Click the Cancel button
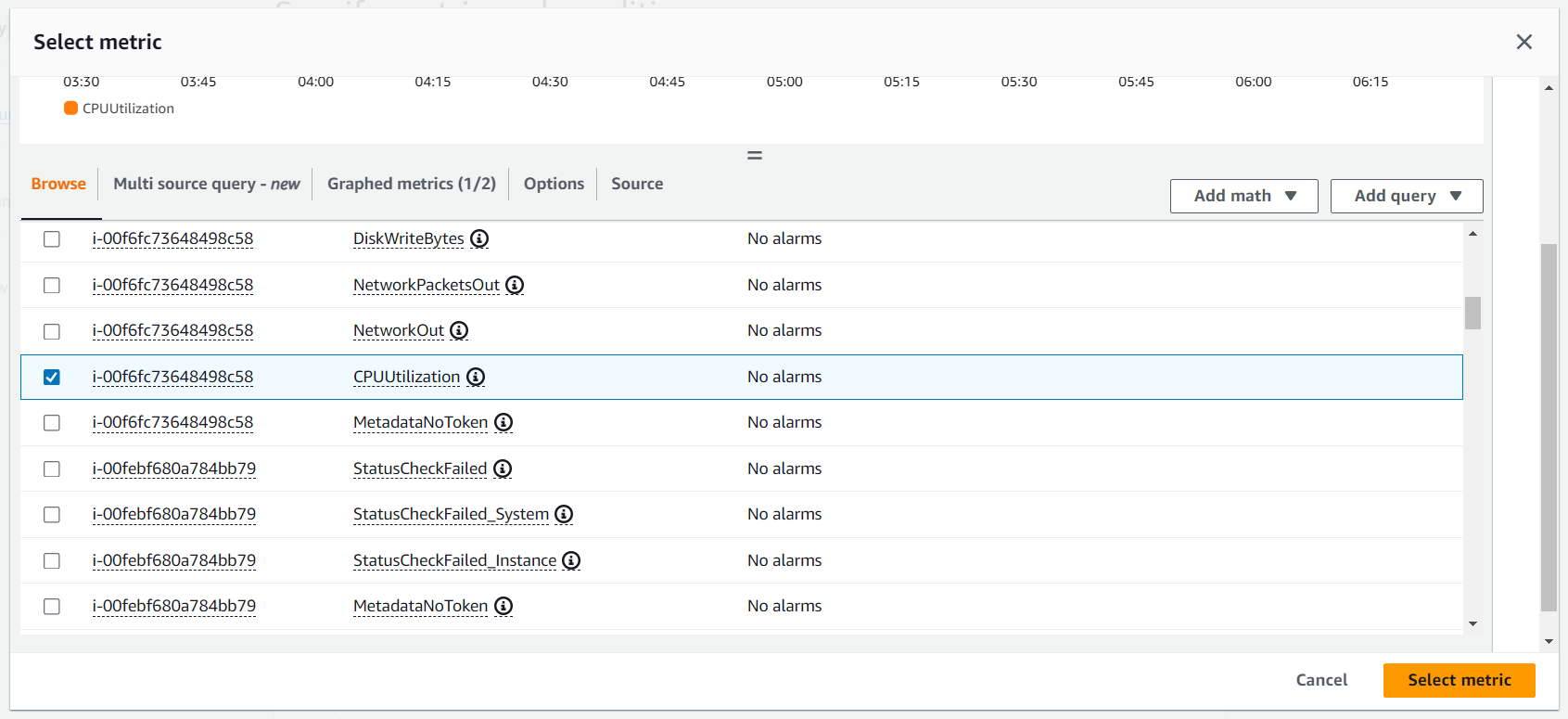This screenshot has height=719, width=1568. [x=1320, y=680]
